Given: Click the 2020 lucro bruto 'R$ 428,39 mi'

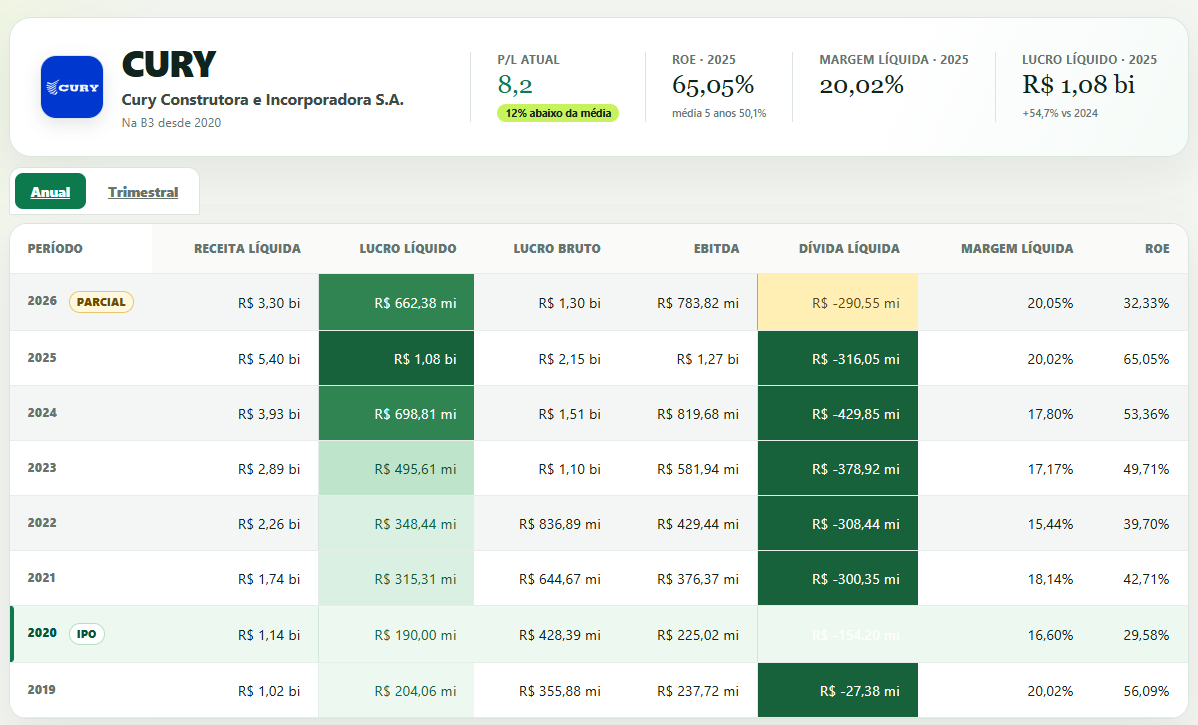Looking at the screenshot, I should (x=559, y=635).
